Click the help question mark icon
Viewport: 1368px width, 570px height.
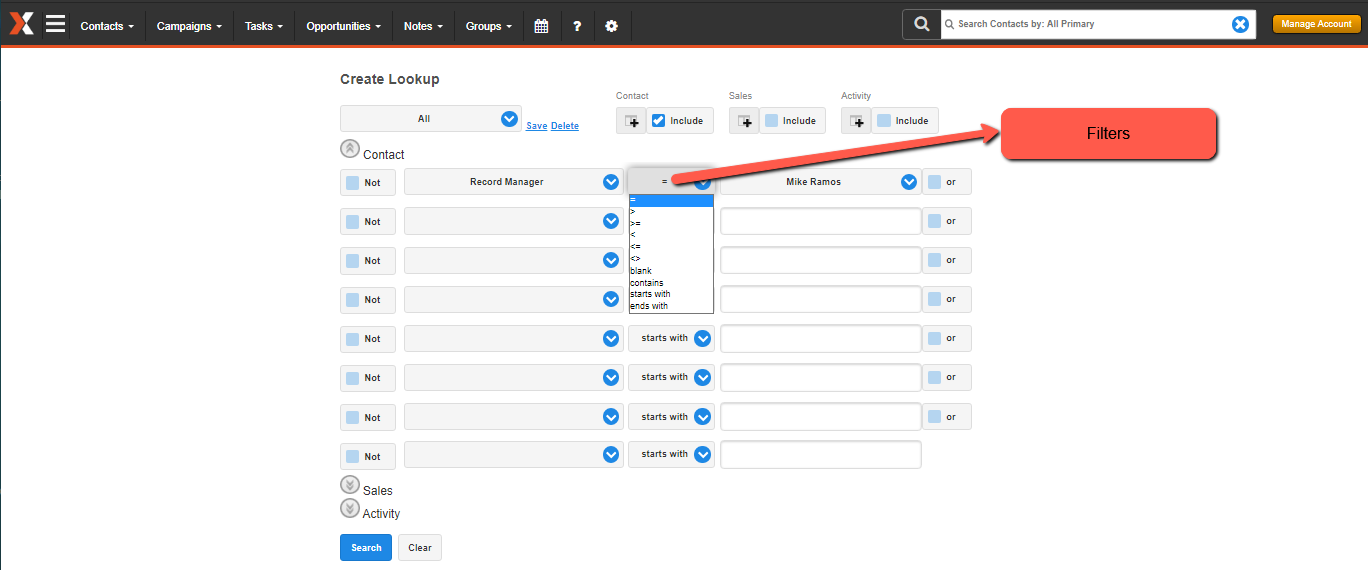pyautogui.click(x=577, y=26)
